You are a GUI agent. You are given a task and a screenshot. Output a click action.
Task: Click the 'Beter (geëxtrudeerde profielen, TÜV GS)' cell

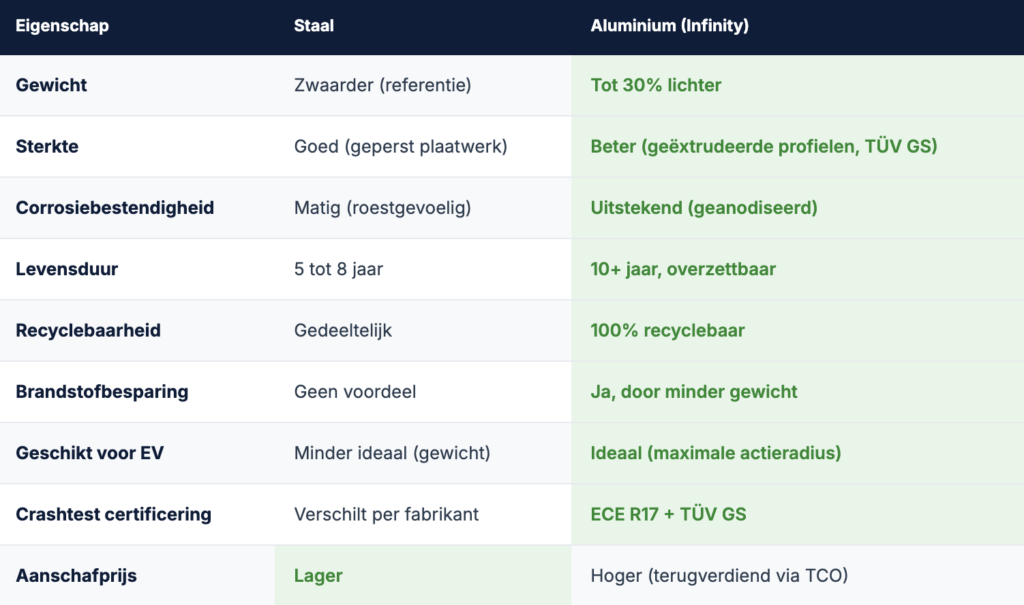(x=763, y=146)
